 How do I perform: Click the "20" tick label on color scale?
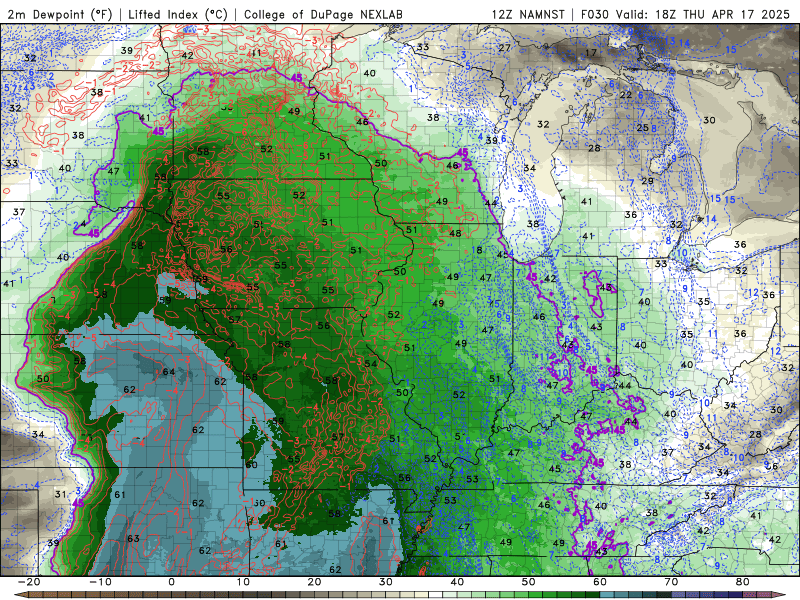[x=314, y=582]
